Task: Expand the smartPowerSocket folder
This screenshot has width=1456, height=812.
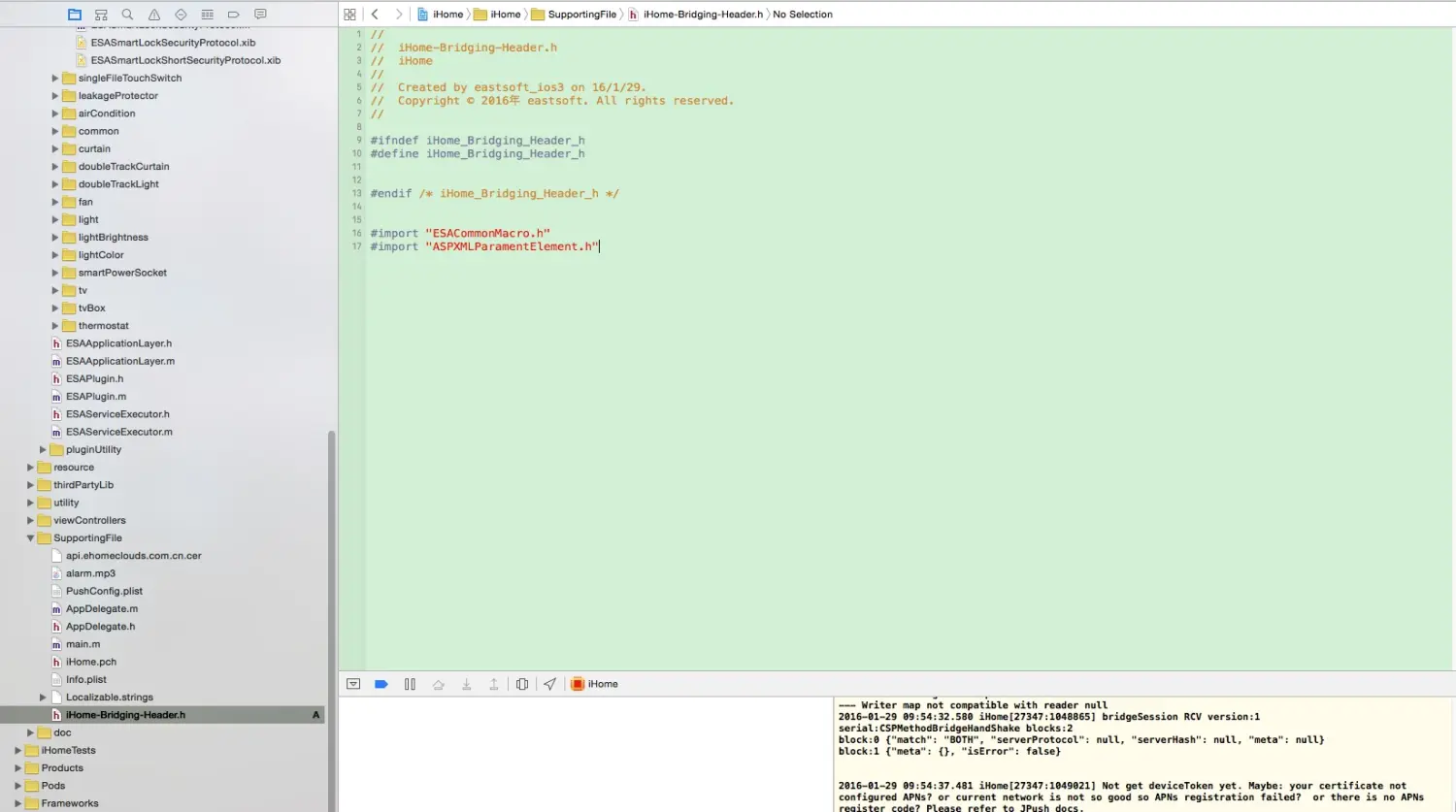Action: coord(55,273)
